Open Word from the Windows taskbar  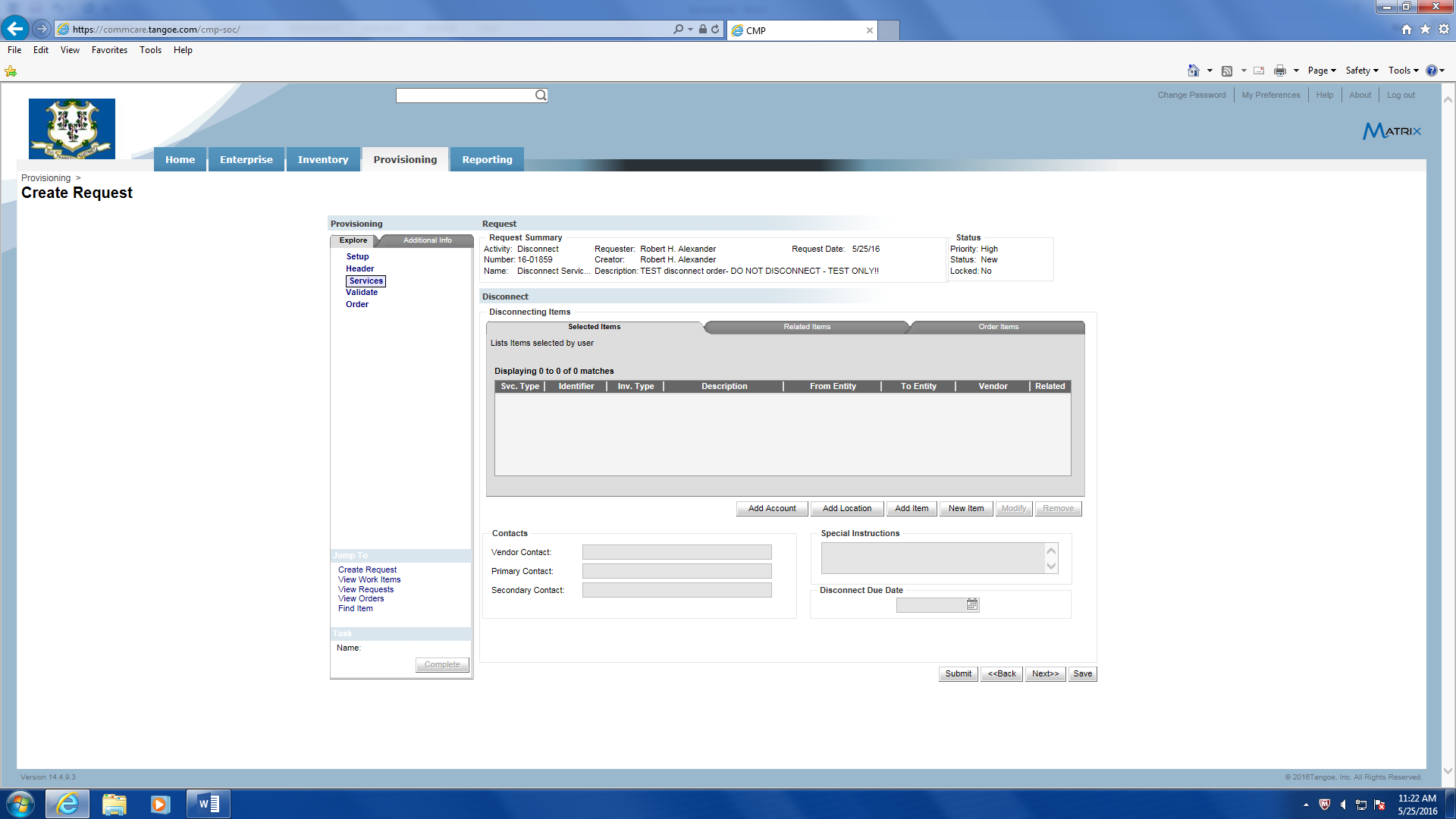click(x=209, y=804)
